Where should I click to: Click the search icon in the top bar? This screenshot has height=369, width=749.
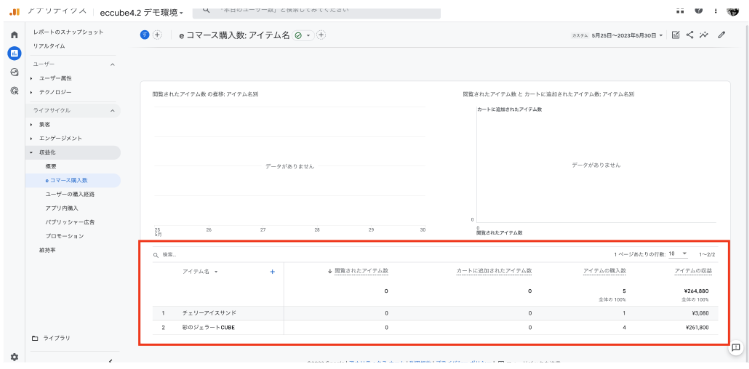pos(207,10)
